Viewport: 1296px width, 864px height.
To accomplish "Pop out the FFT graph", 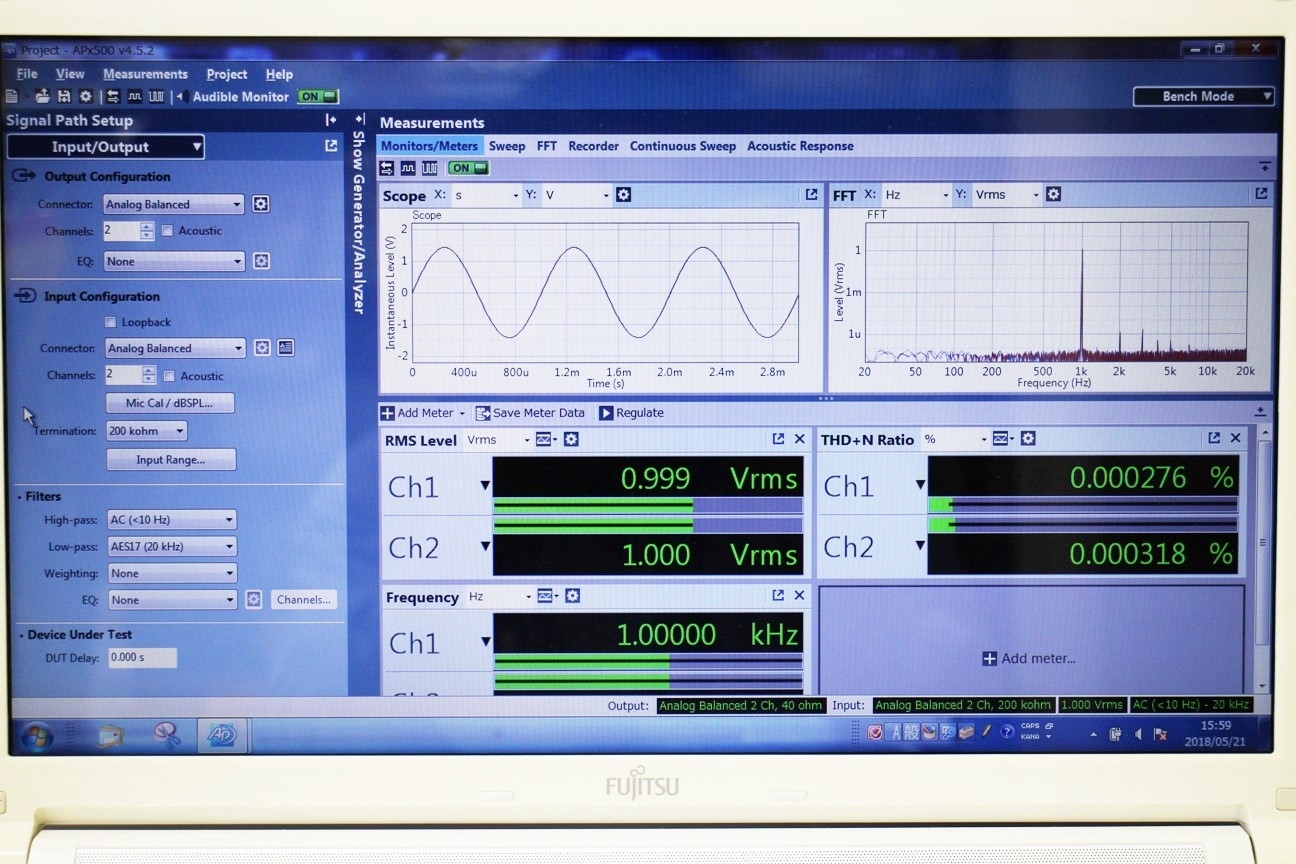I will (1261, 193).
